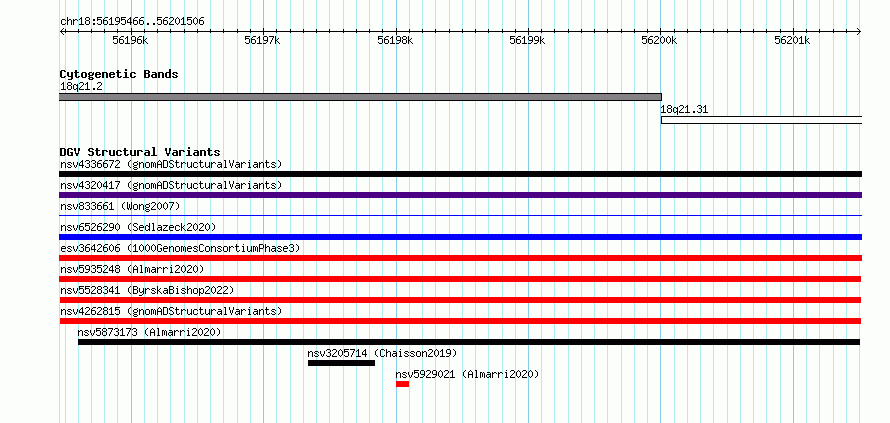Open variant nsv3205714 (Chaisson2019) label

point(382,354)
